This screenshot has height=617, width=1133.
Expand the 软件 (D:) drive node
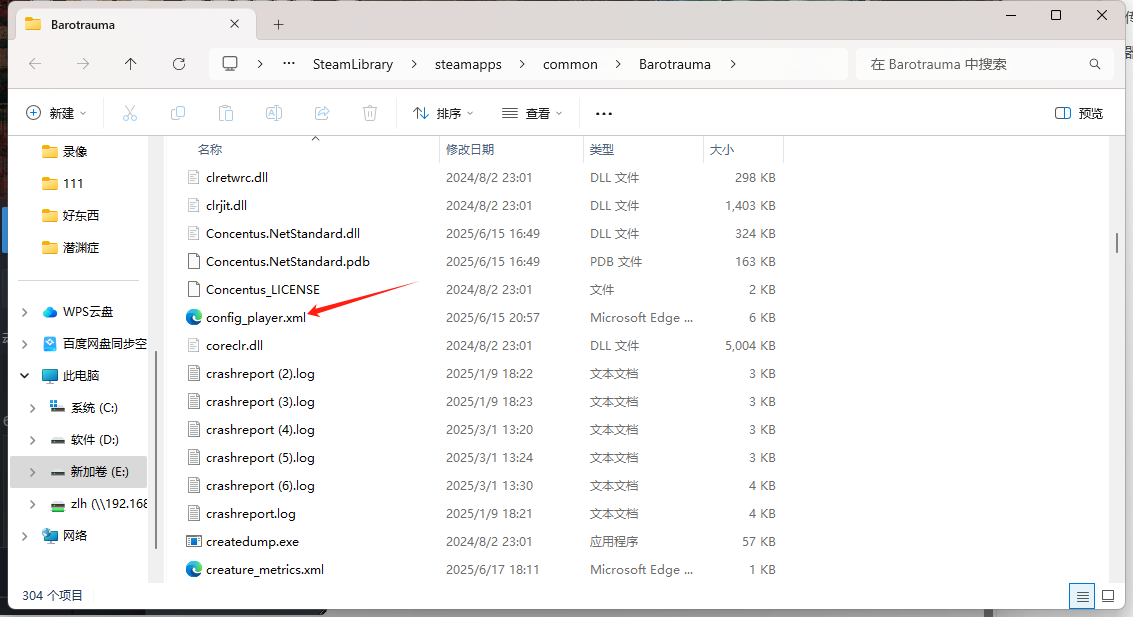coord(33,440)
